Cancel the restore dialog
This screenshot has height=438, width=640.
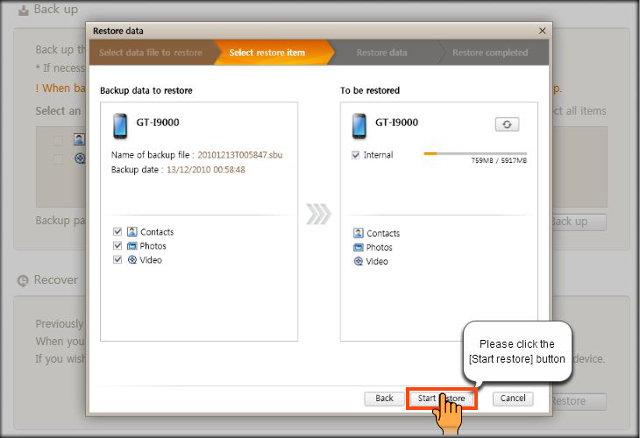pos(512,398)
